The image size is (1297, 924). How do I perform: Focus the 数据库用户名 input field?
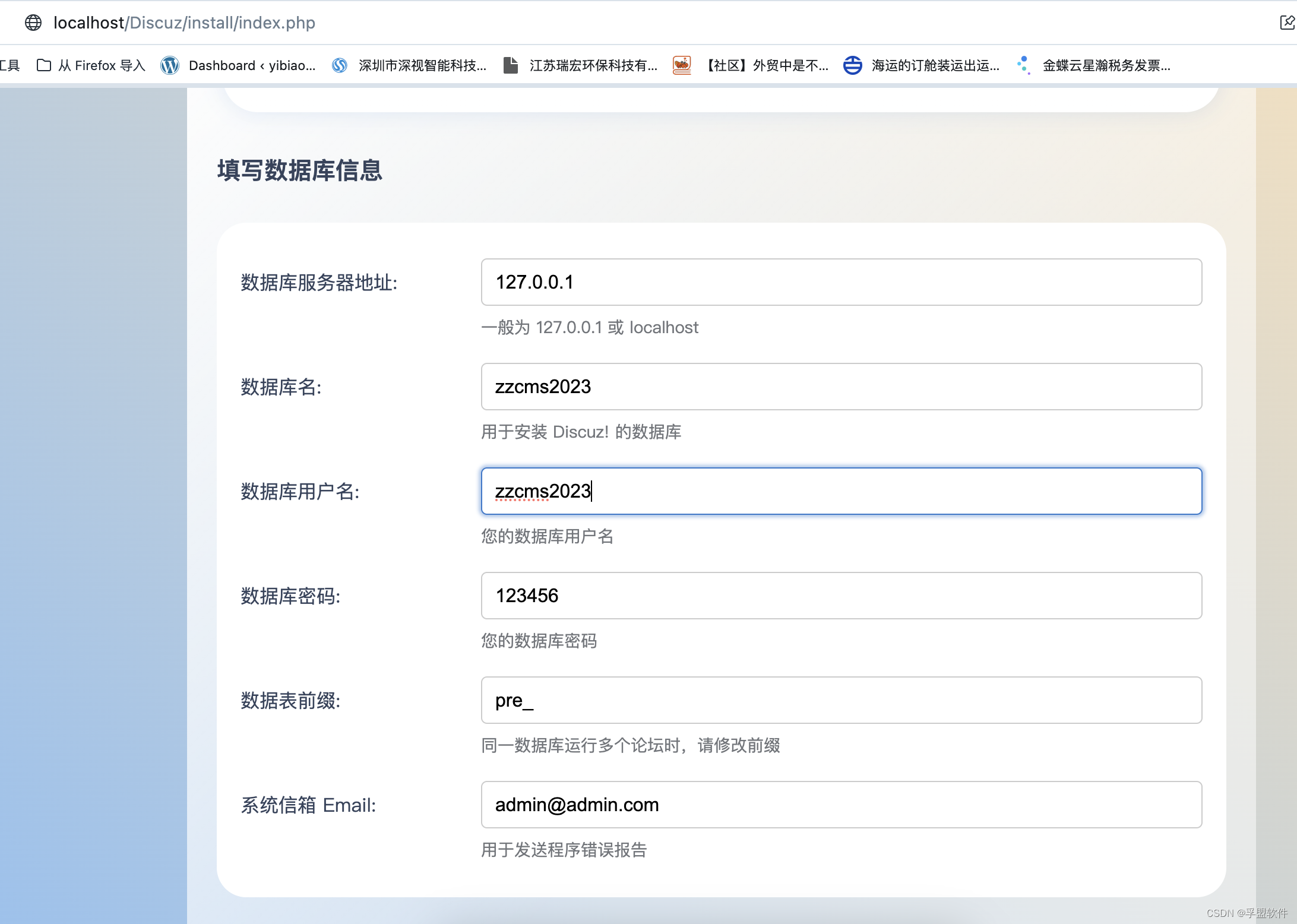click(x=841, y=491)
